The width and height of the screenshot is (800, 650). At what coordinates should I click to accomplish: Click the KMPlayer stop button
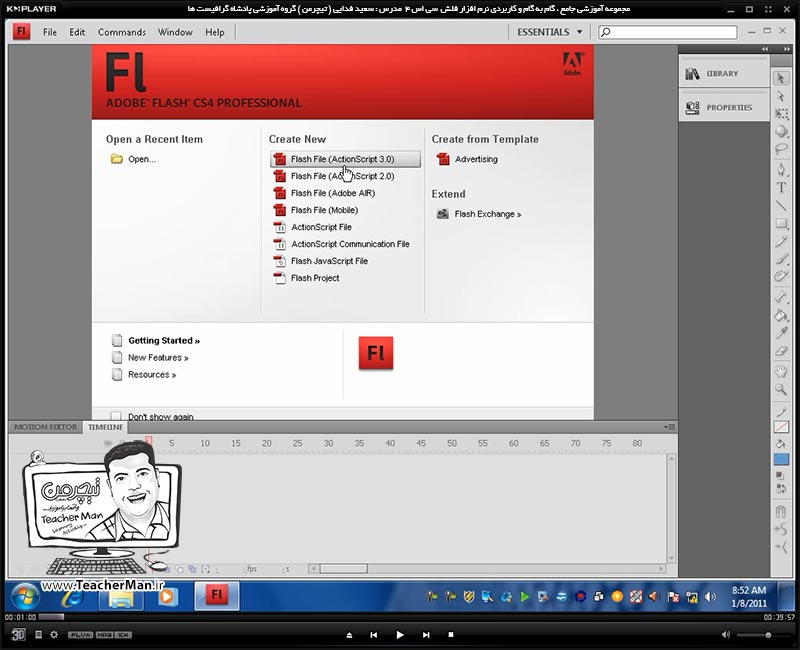(451, 635)
